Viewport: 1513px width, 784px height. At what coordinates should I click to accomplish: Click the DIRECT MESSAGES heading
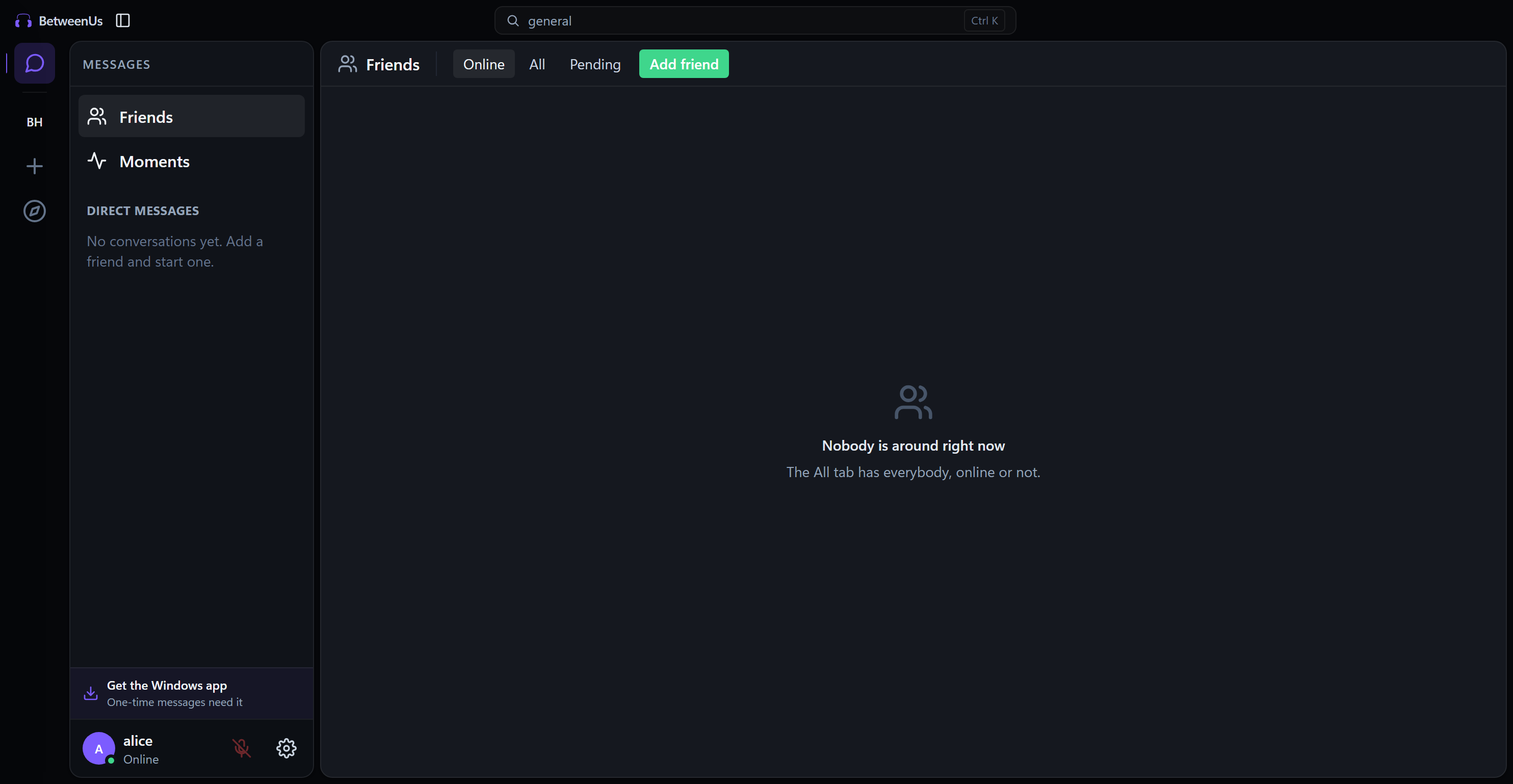point(143,211)
